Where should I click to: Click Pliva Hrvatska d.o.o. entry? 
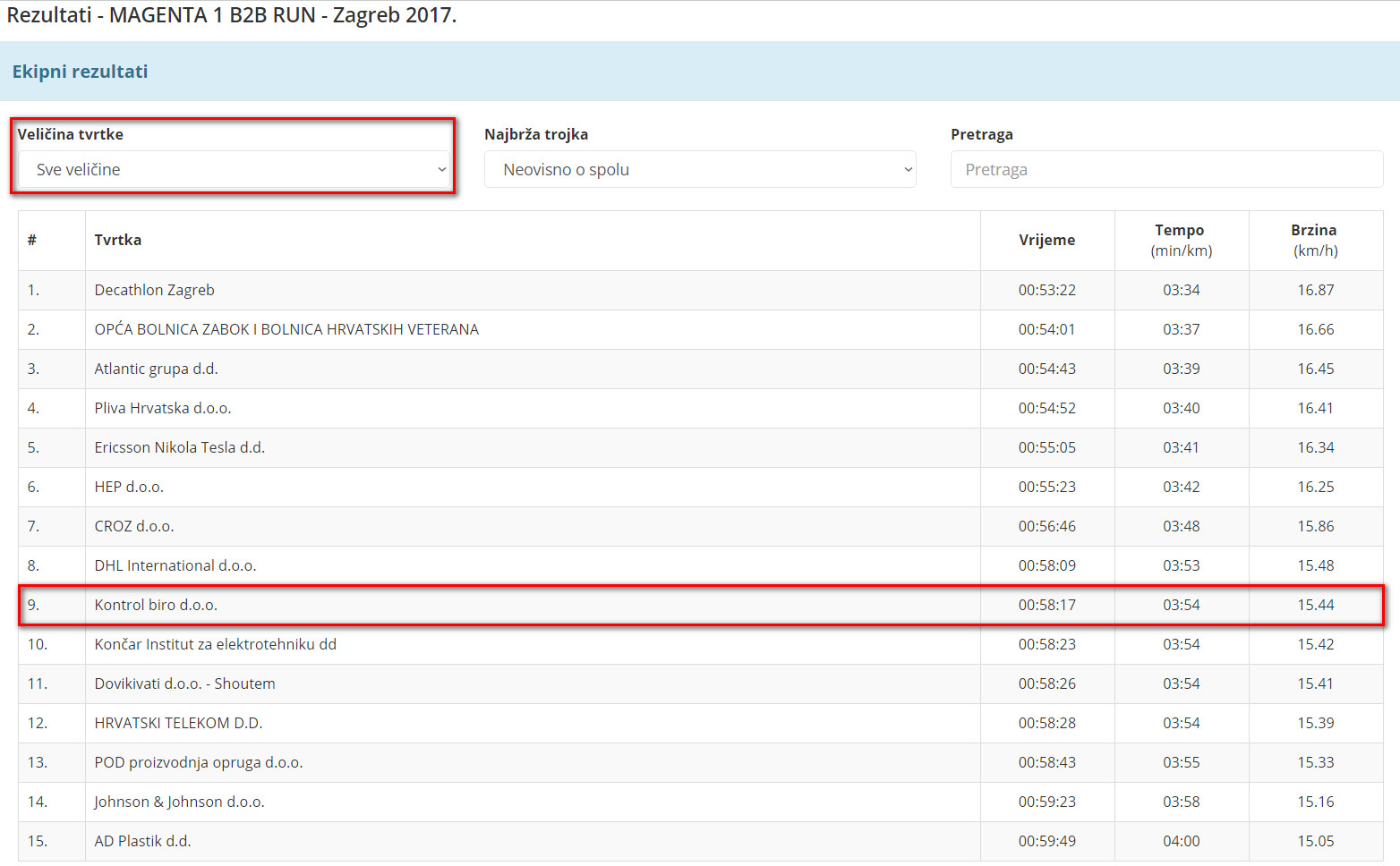pos(163,408)
